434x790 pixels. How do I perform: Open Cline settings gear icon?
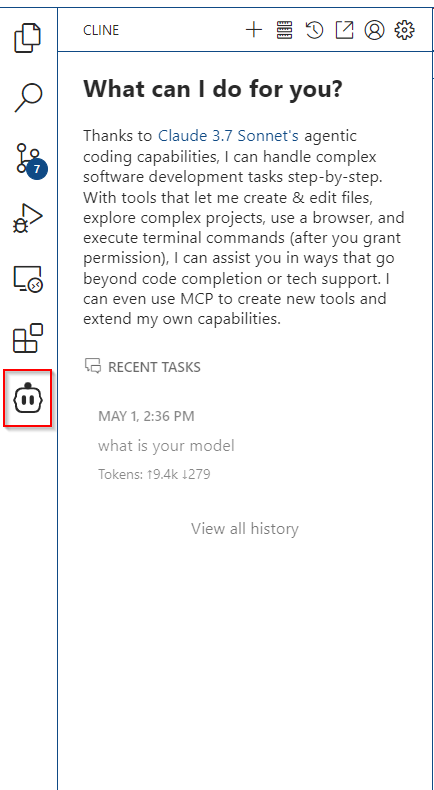pos(404,30)
